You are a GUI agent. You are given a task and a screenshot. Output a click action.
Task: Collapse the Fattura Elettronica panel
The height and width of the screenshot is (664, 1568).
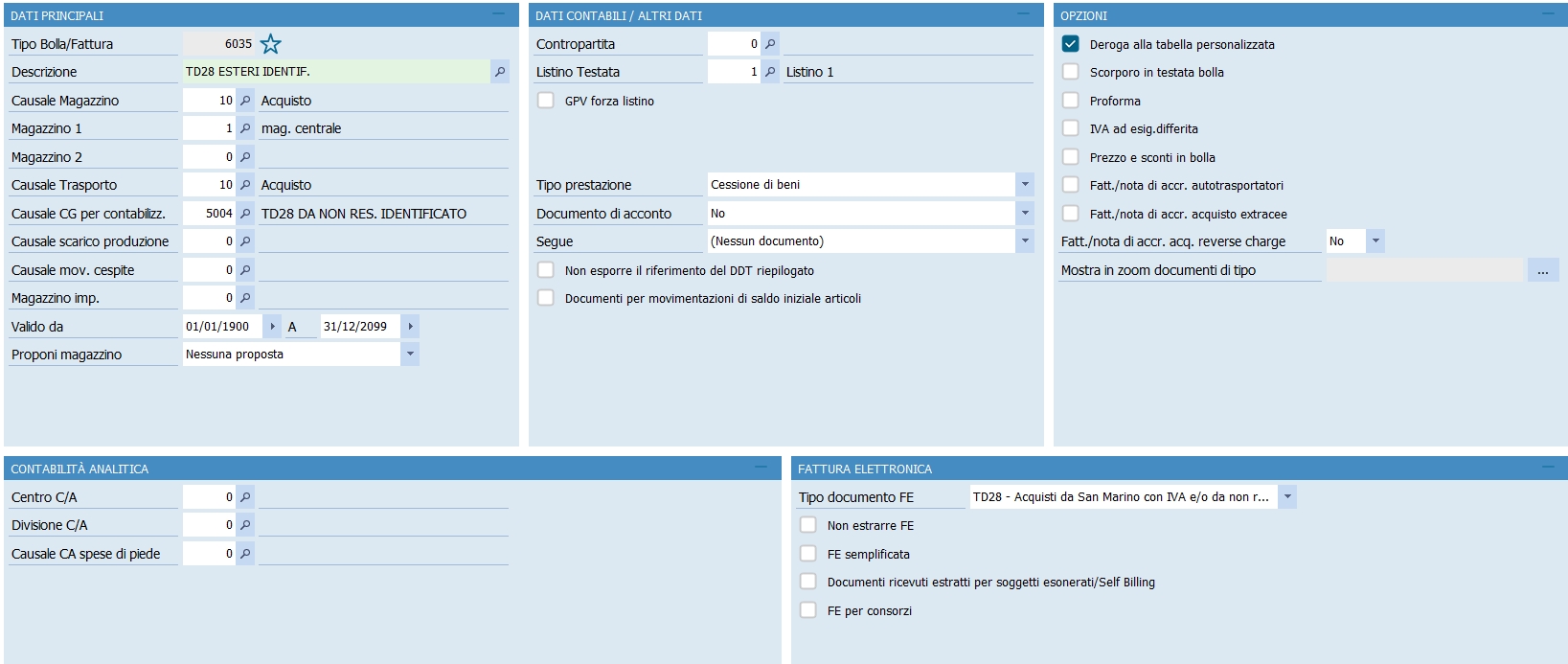point(1548,468)
